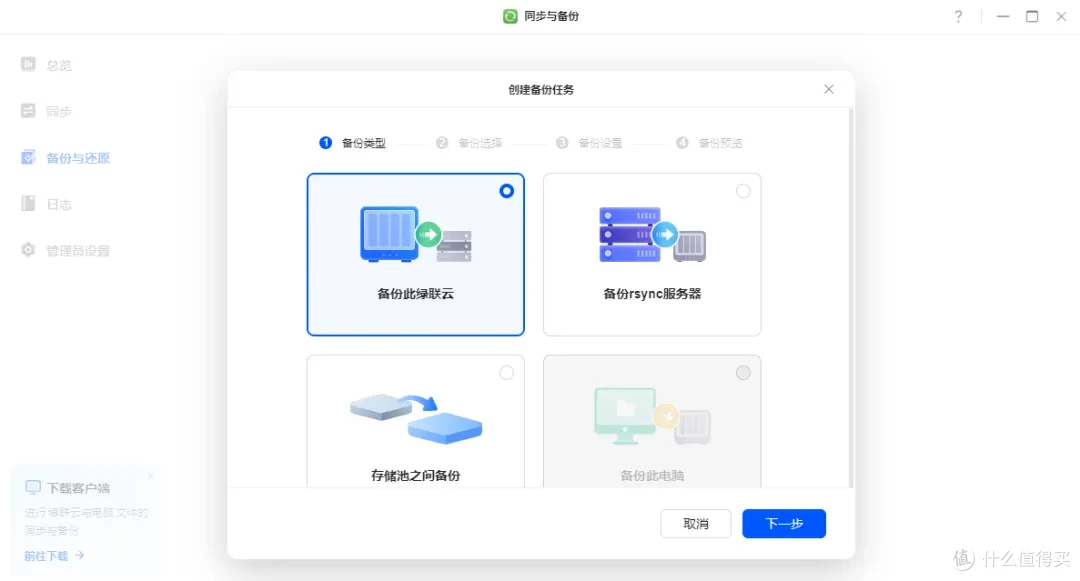The width and height of the screenshot is (1080, 581).
Task: Select the 备份此绿联云 radio button
Action: [x=506, y=191]
